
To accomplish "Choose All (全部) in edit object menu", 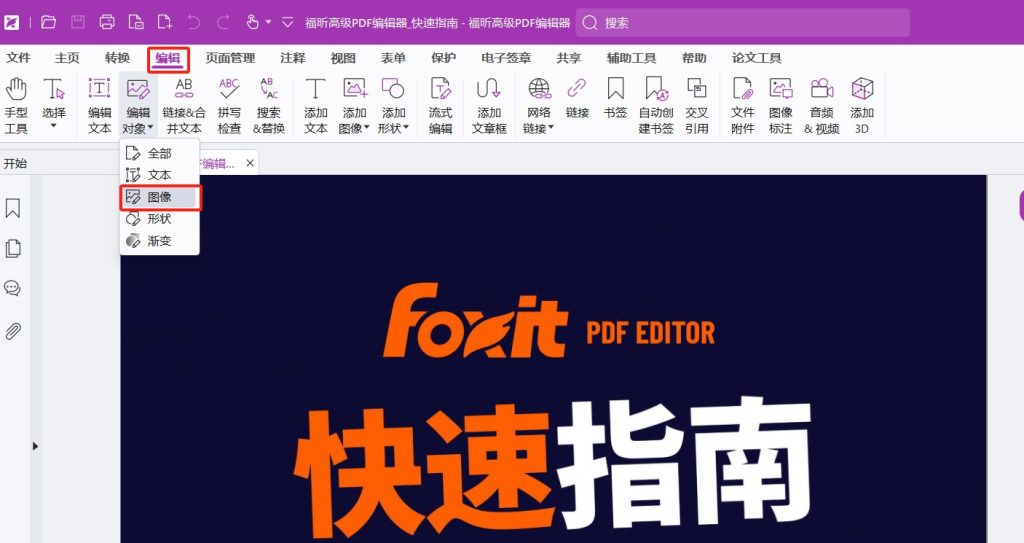I will point(159,153).
